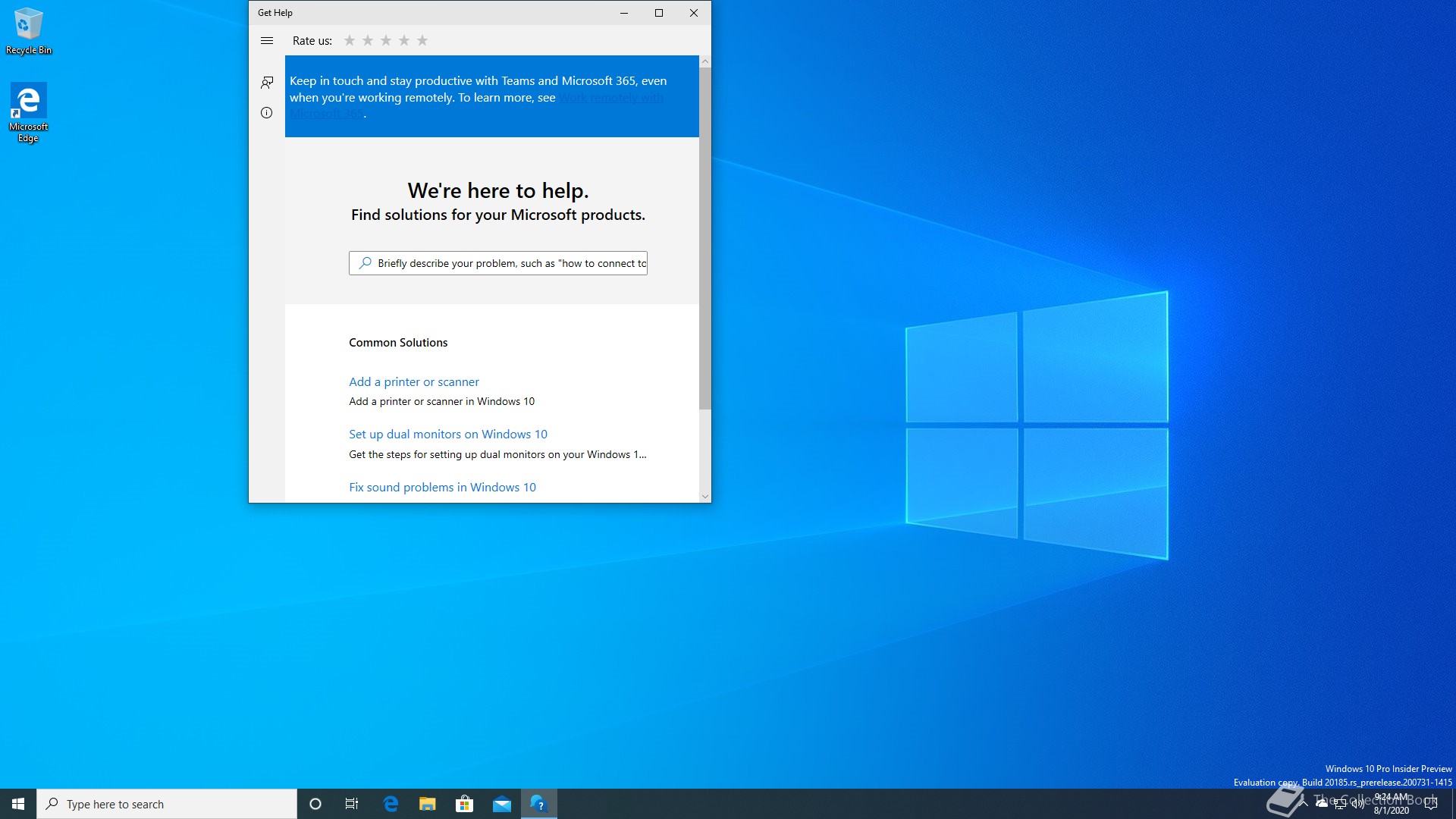Open the OneDrive tray icon
1456x819 pixels.
tap(1322, 804)
